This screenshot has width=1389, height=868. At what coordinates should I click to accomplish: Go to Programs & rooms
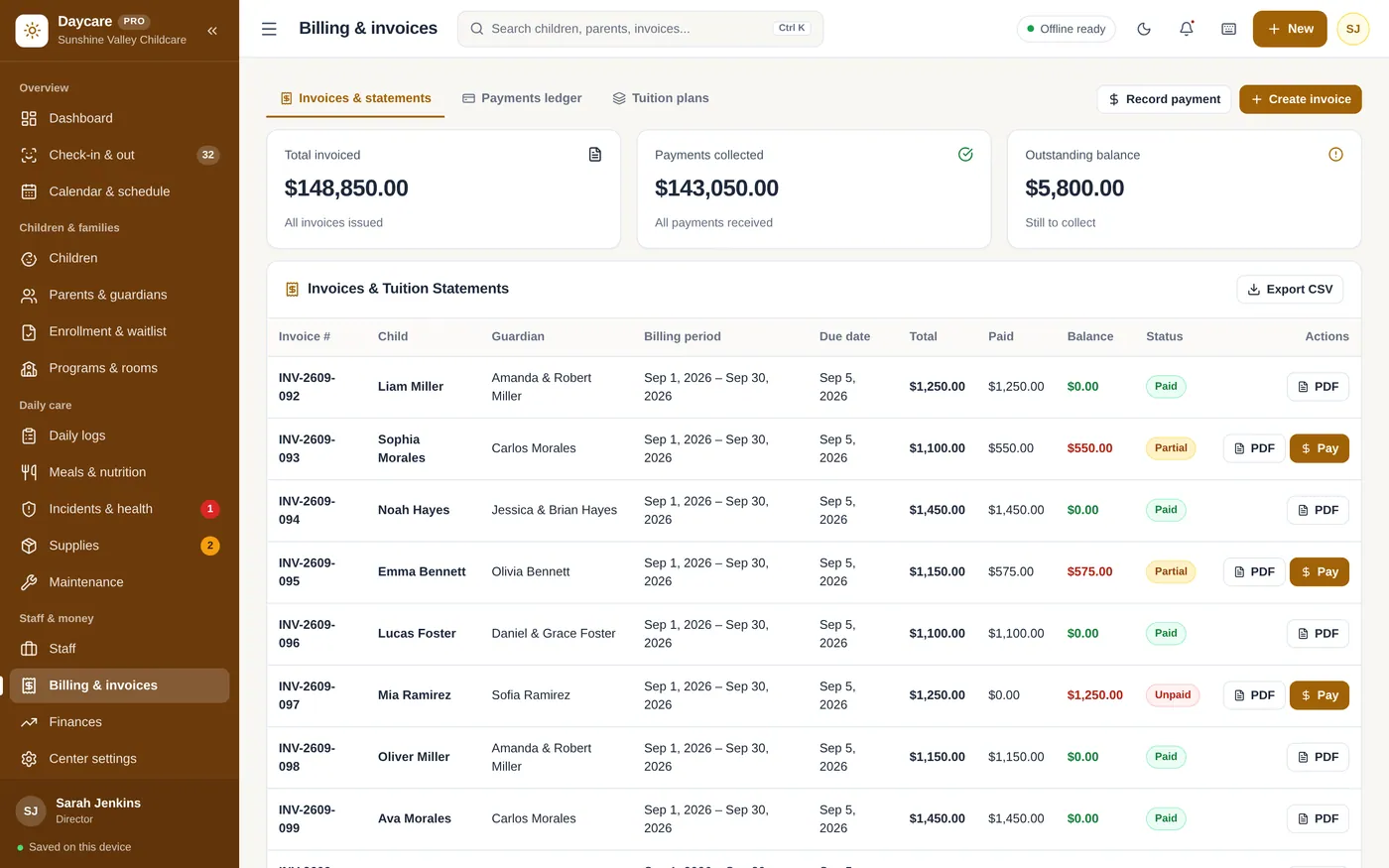119,368
